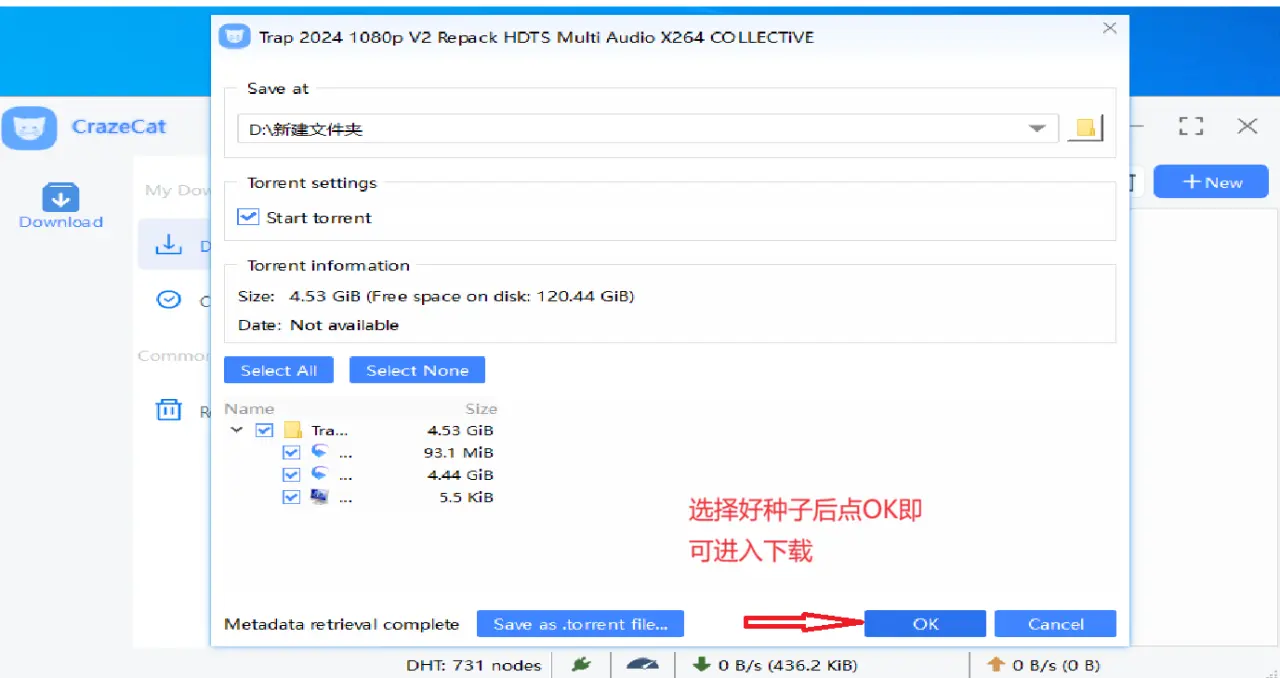Open the folder browse icon beside save path
Screen dimensions: 1280x678
click(1085, 128)
